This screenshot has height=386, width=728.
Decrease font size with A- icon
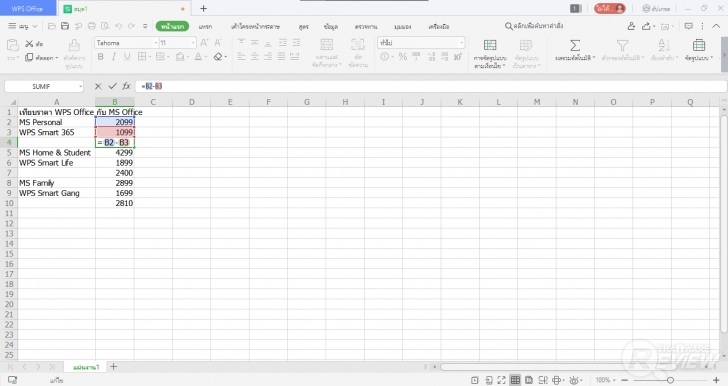pos(218,43)
